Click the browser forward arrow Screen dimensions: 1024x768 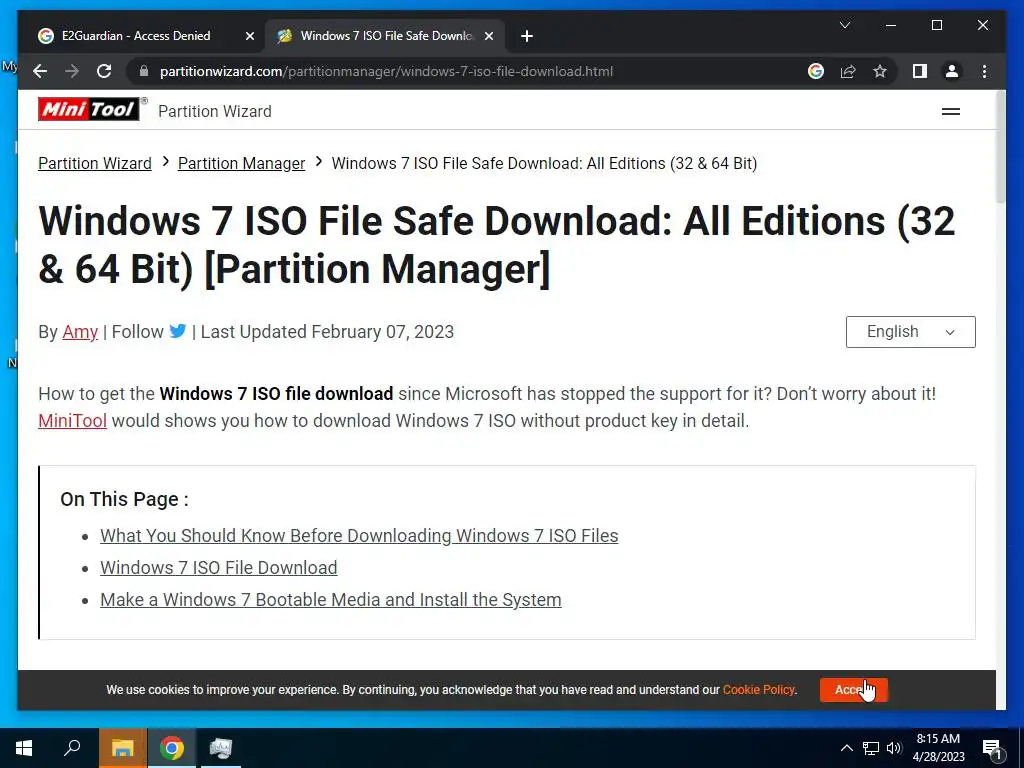coord(72,71)
